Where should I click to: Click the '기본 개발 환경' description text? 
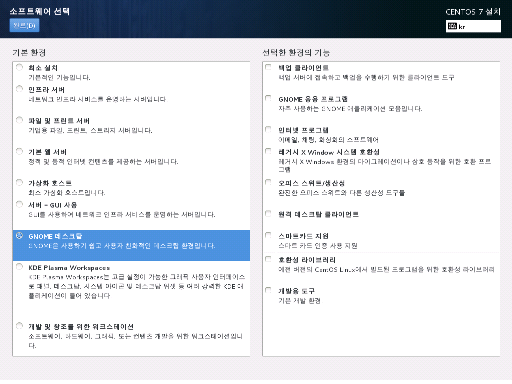click(x=299, y=301)
